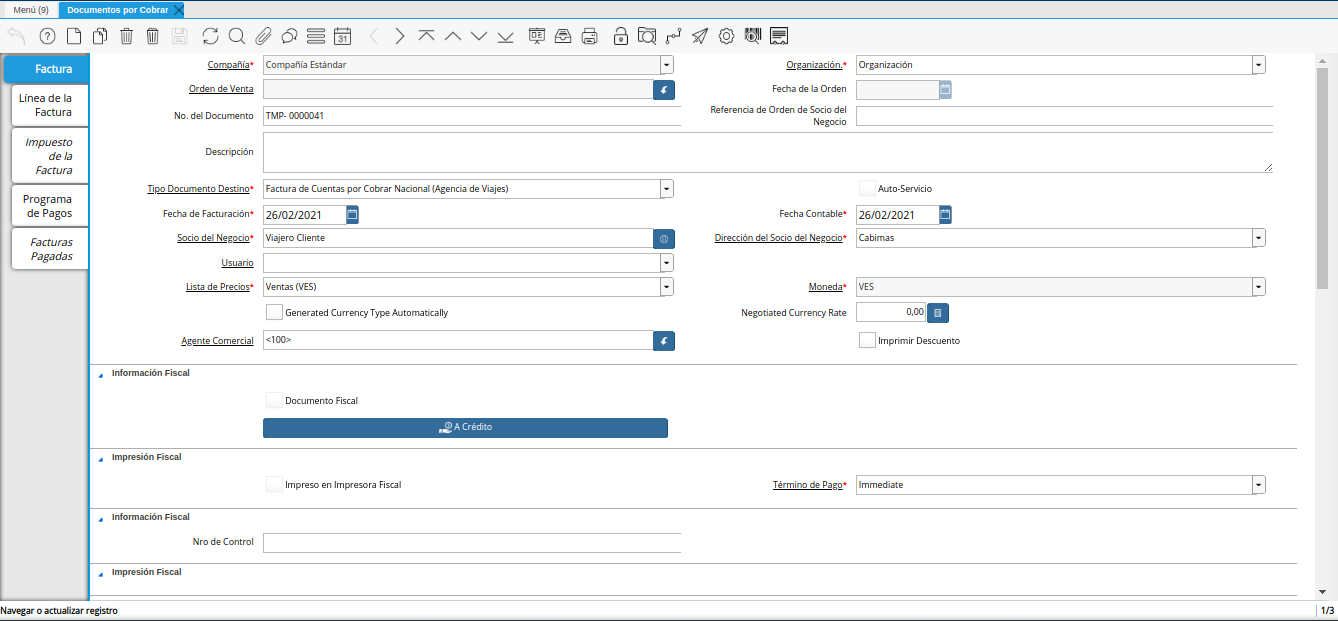The image size is (1338, 621).
Task: Open the gear process icon
Action: [726, 36]
